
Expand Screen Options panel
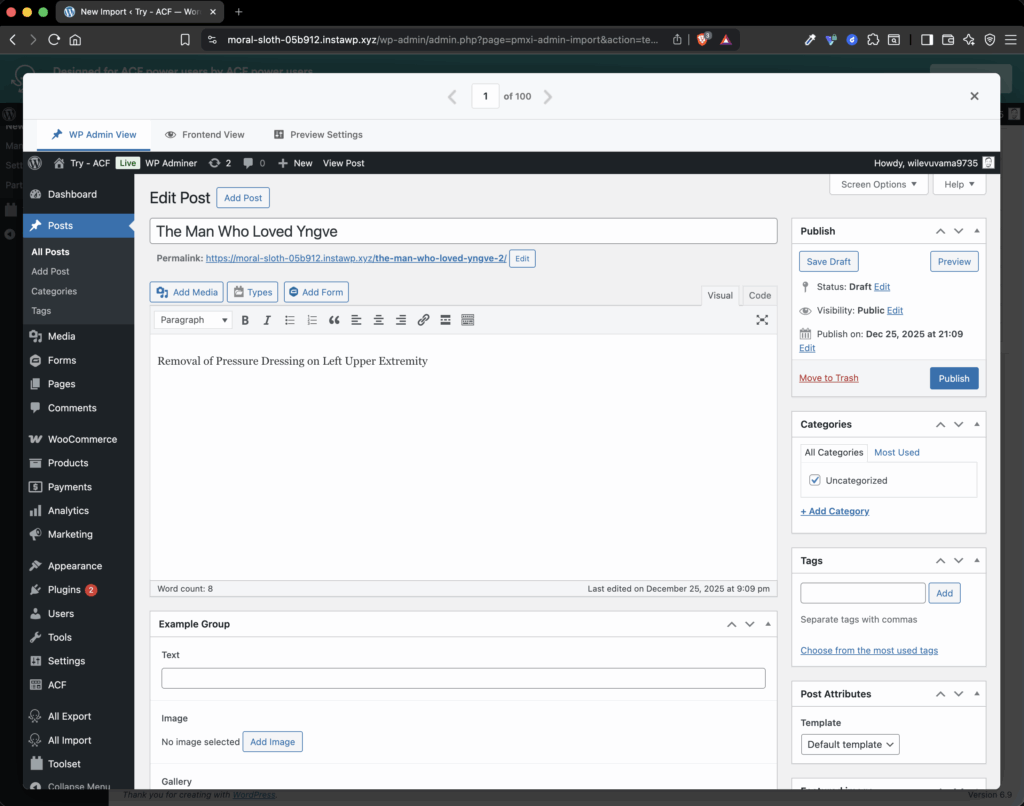click(x=878, y=184)
